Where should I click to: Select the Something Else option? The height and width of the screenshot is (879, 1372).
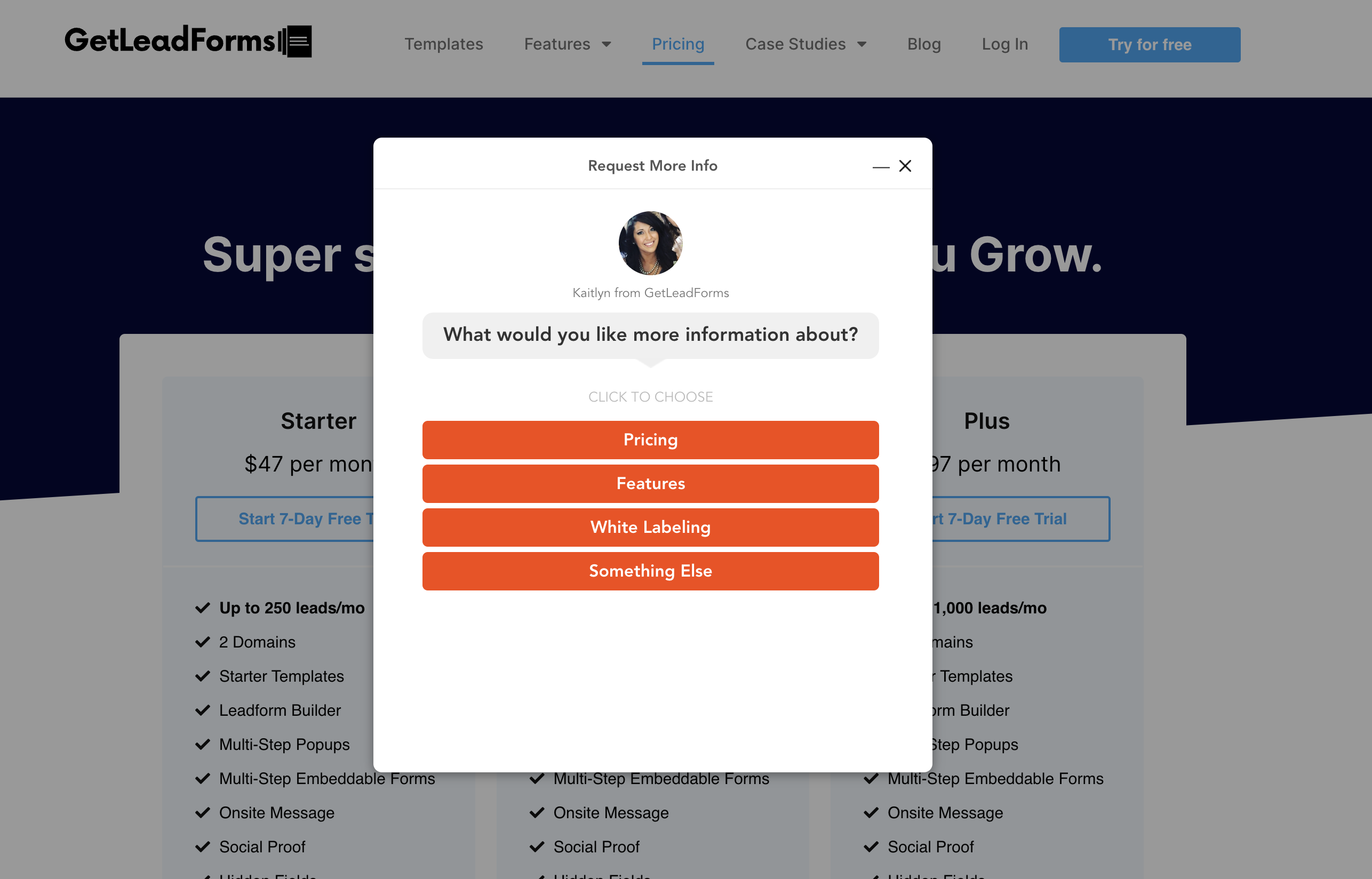pos(650,571)
